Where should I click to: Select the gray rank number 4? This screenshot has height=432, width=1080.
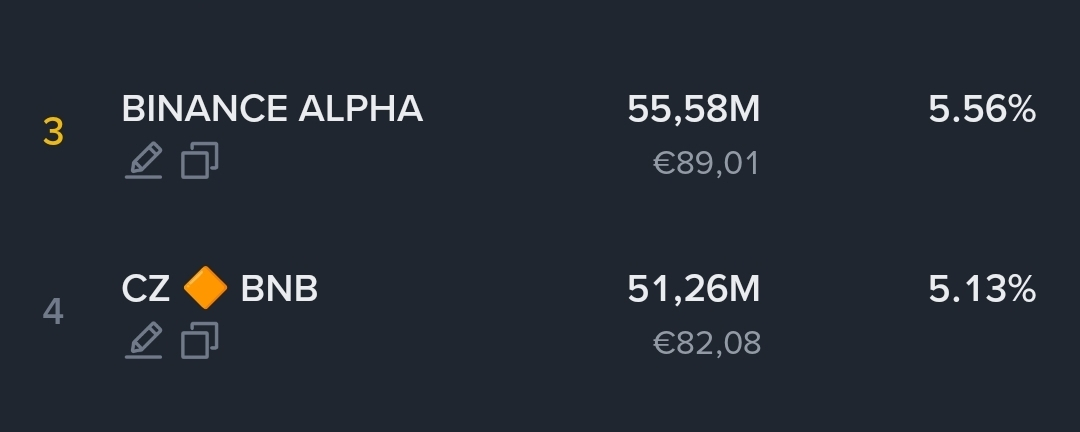(53, 312)
